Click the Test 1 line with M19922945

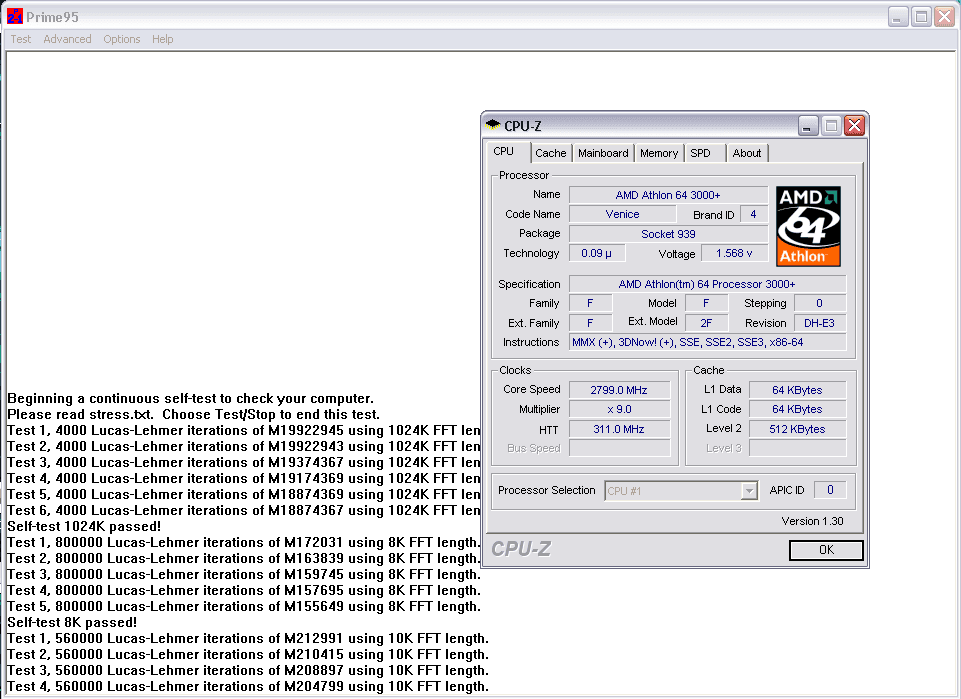click(x=243, y=431)
